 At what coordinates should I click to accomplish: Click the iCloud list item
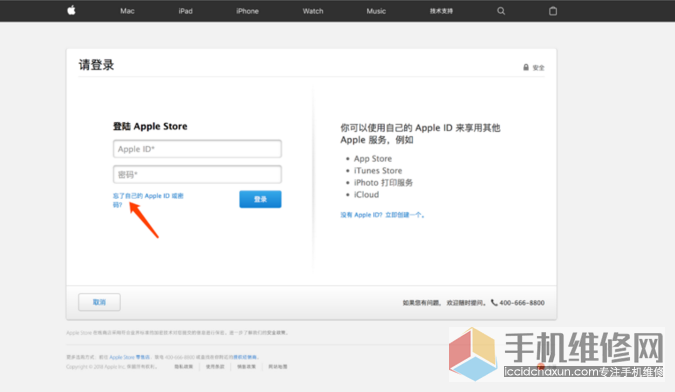(x=366, y=195)
